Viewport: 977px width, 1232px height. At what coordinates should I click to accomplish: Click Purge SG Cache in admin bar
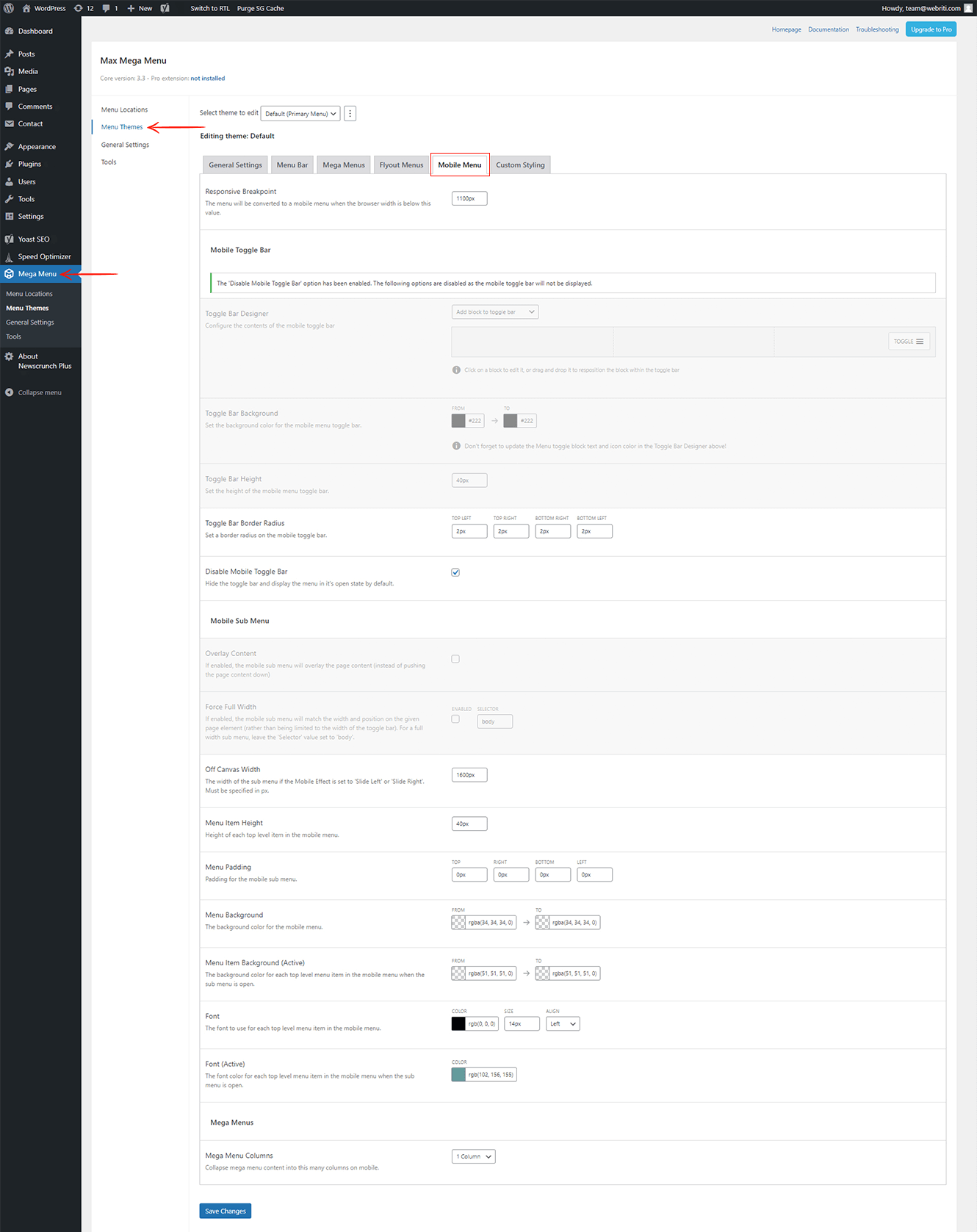pyautogui.click(x=260, y=8)
